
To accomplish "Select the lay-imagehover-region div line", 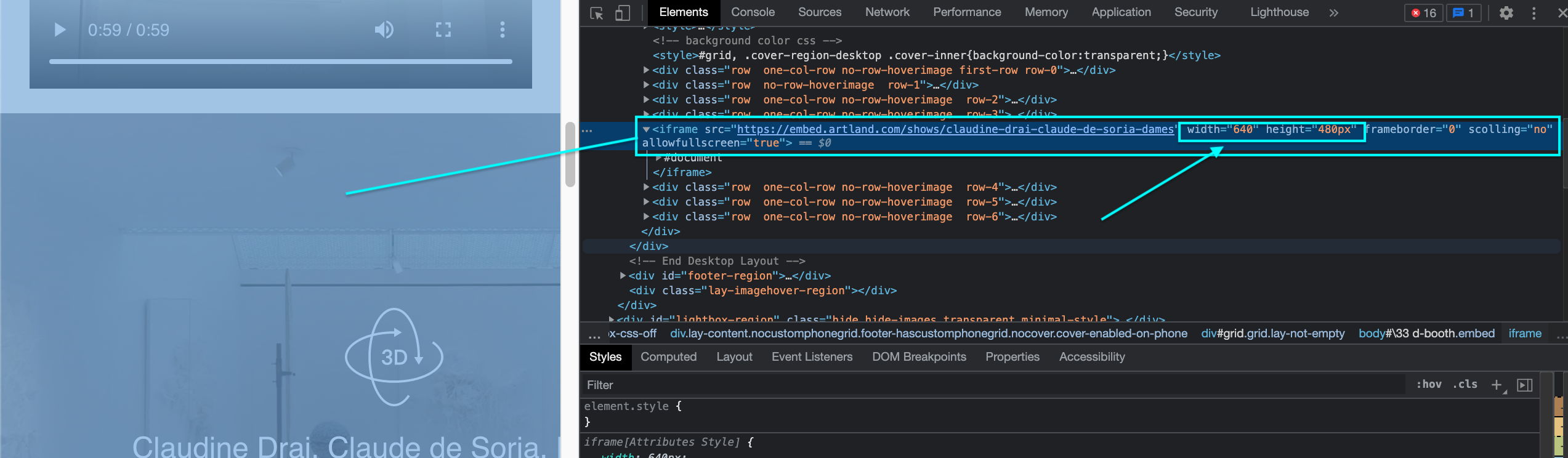I will [763, 291].
